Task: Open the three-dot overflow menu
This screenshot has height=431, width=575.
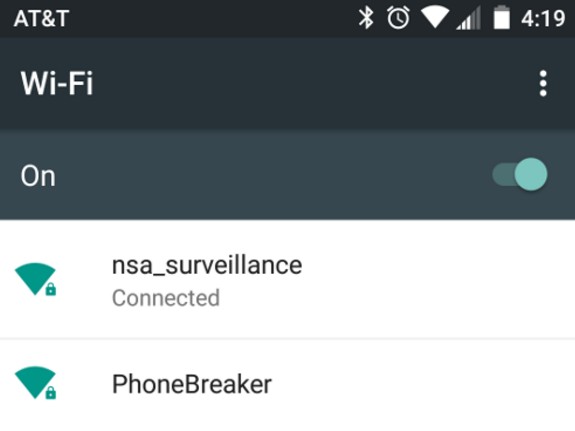Action: click(x=543, y=83)
